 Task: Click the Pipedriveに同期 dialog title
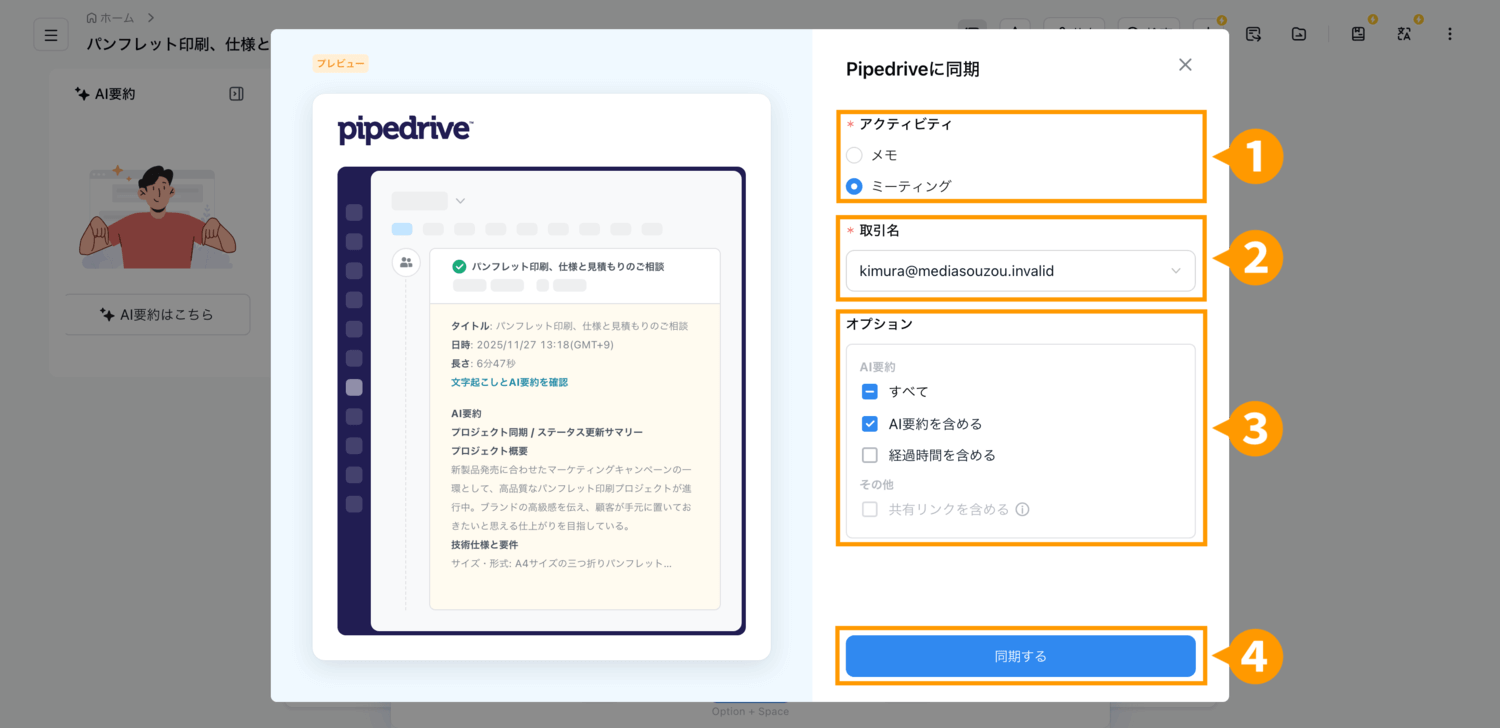click(x=912, y=69)
